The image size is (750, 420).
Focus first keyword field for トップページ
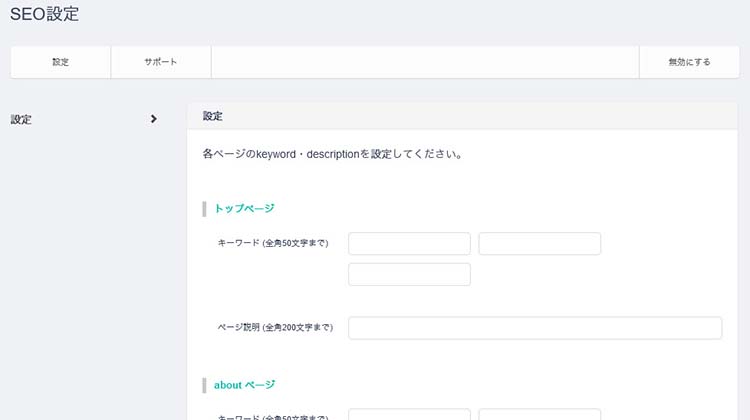point(409,243)
